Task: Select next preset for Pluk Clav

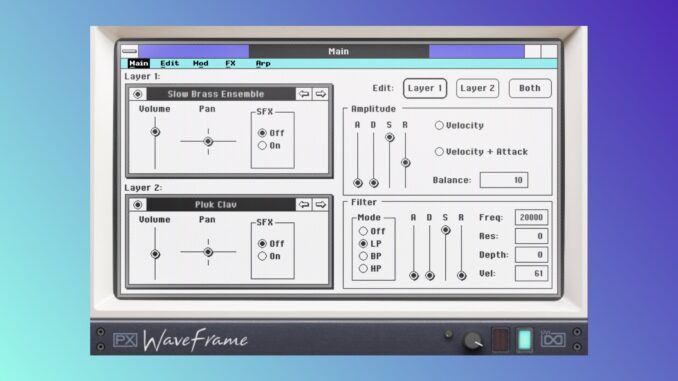Action: tap(320, 205)
